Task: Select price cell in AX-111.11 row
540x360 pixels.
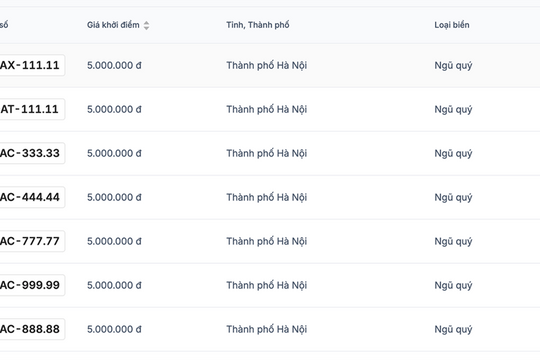Action: point(114,65)
